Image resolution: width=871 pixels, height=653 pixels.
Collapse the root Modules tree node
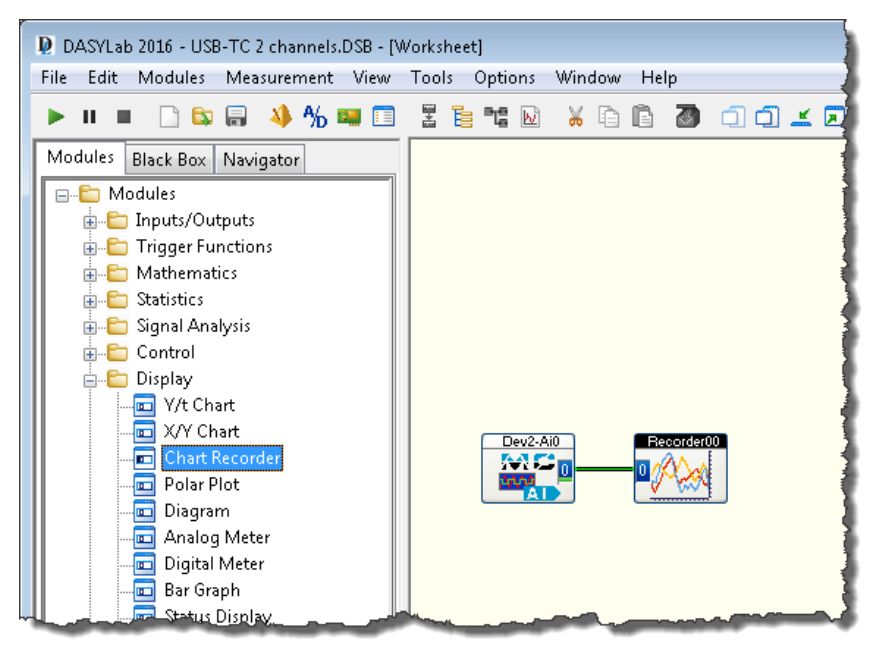[62, 194]
